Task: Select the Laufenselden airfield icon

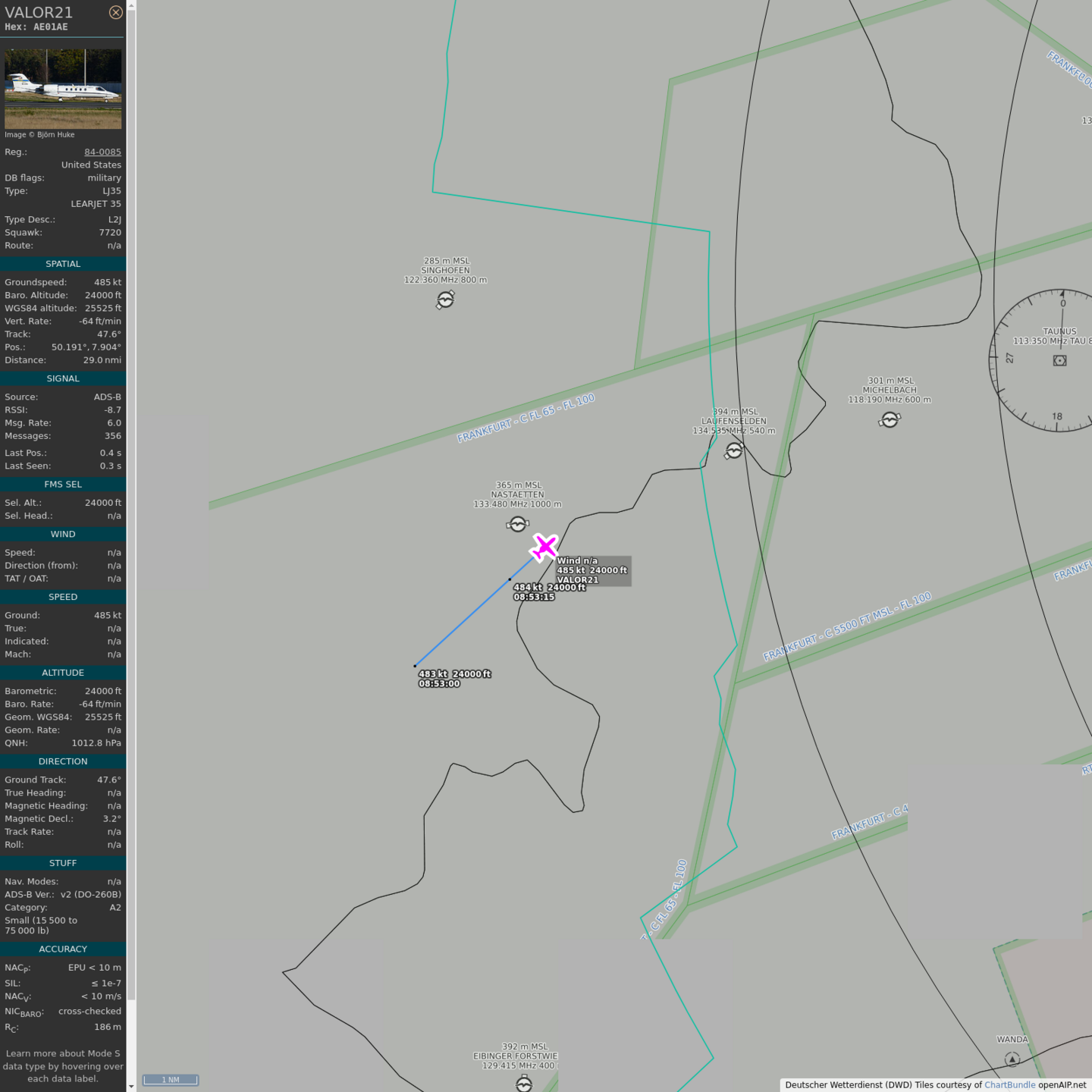Action: click(x=733, y=451)
